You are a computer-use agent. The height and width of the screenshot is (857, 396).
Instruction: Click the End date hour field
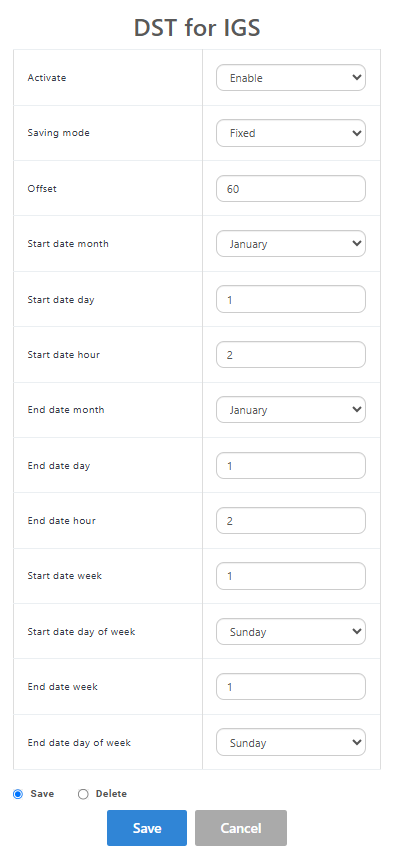point(291,521)
